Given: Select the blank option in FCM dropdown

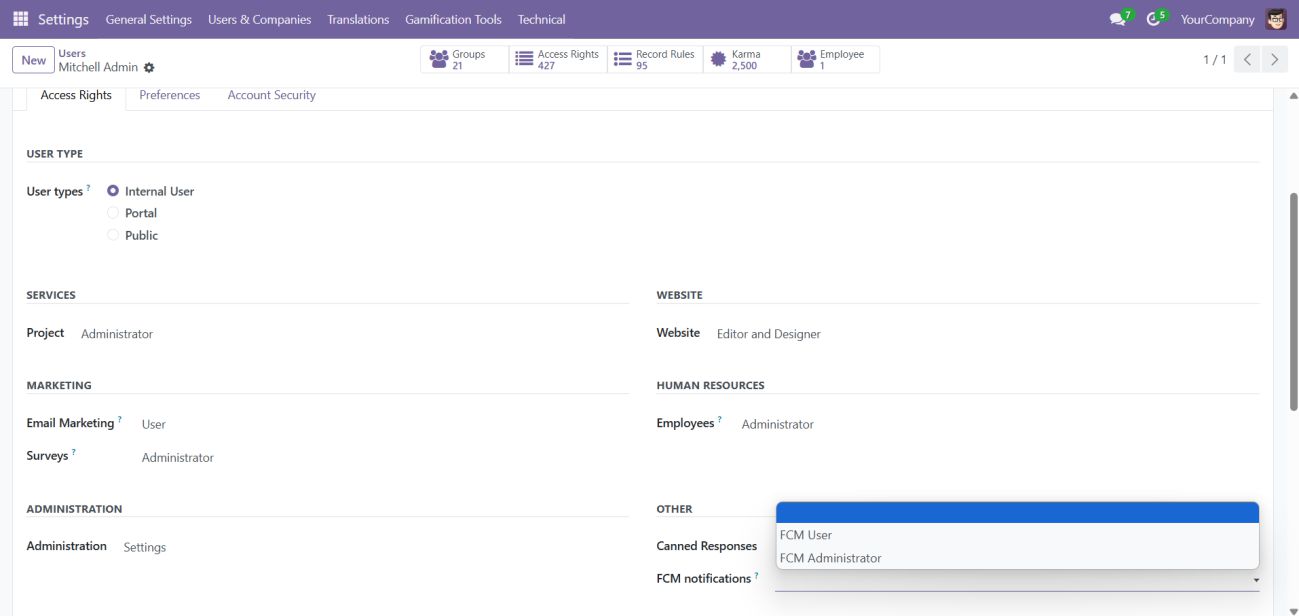Looking at the screenshot, I should click(x=1016, y=513).
